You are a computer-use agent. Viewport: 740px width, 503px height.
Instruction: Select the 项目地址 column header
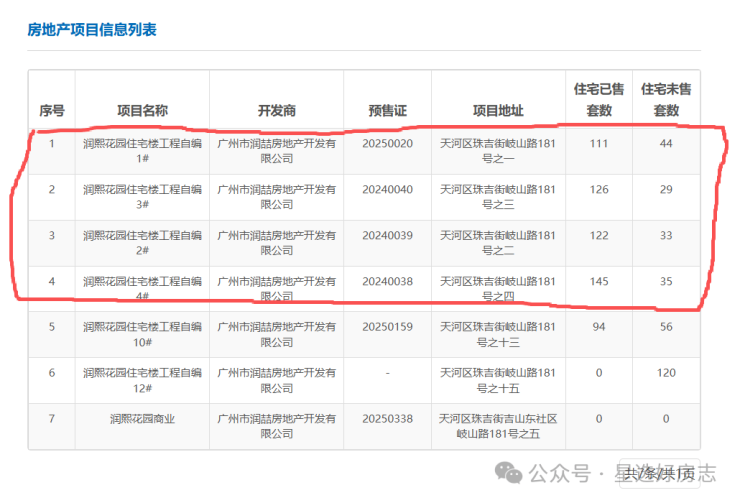(x=498, y=110)
